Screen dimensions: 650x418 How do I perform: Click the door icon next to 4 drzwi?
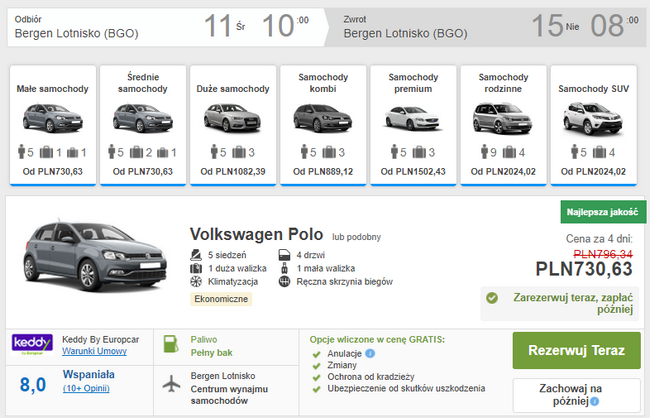[x=284, y=255]
